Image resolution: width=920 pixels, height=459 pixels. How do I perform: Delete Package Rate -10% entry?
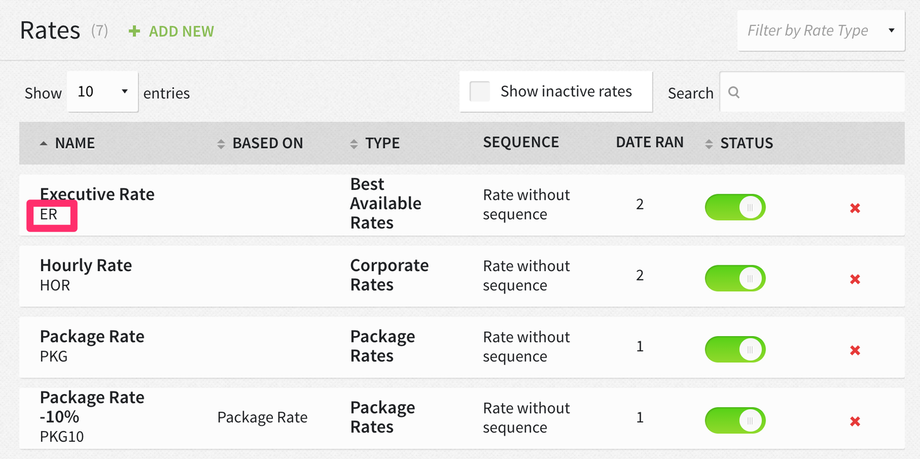855,421
